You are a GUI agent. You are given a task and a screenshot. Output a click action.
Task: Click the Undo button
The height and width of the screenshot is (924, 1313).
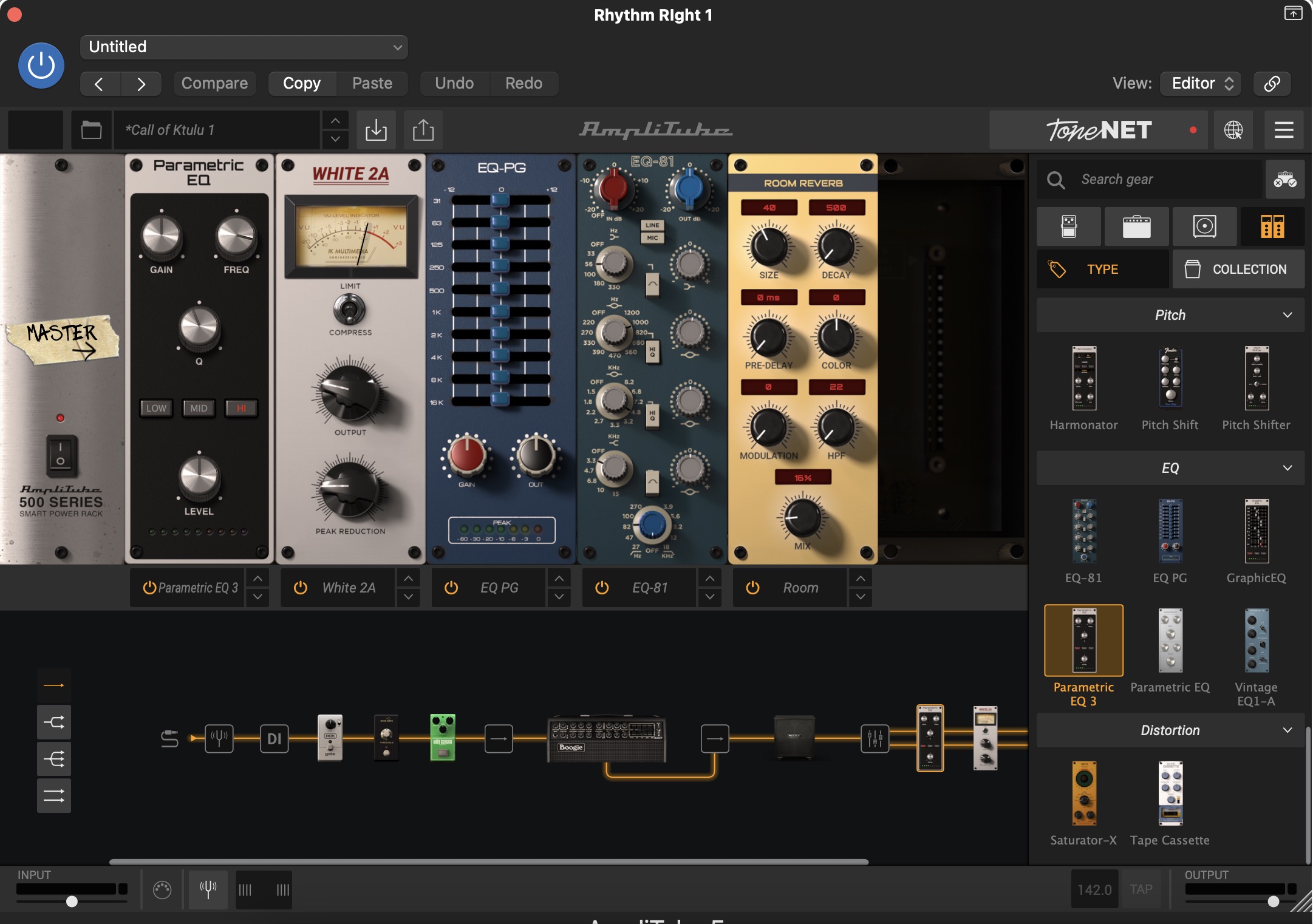click(x=454, y=83)
